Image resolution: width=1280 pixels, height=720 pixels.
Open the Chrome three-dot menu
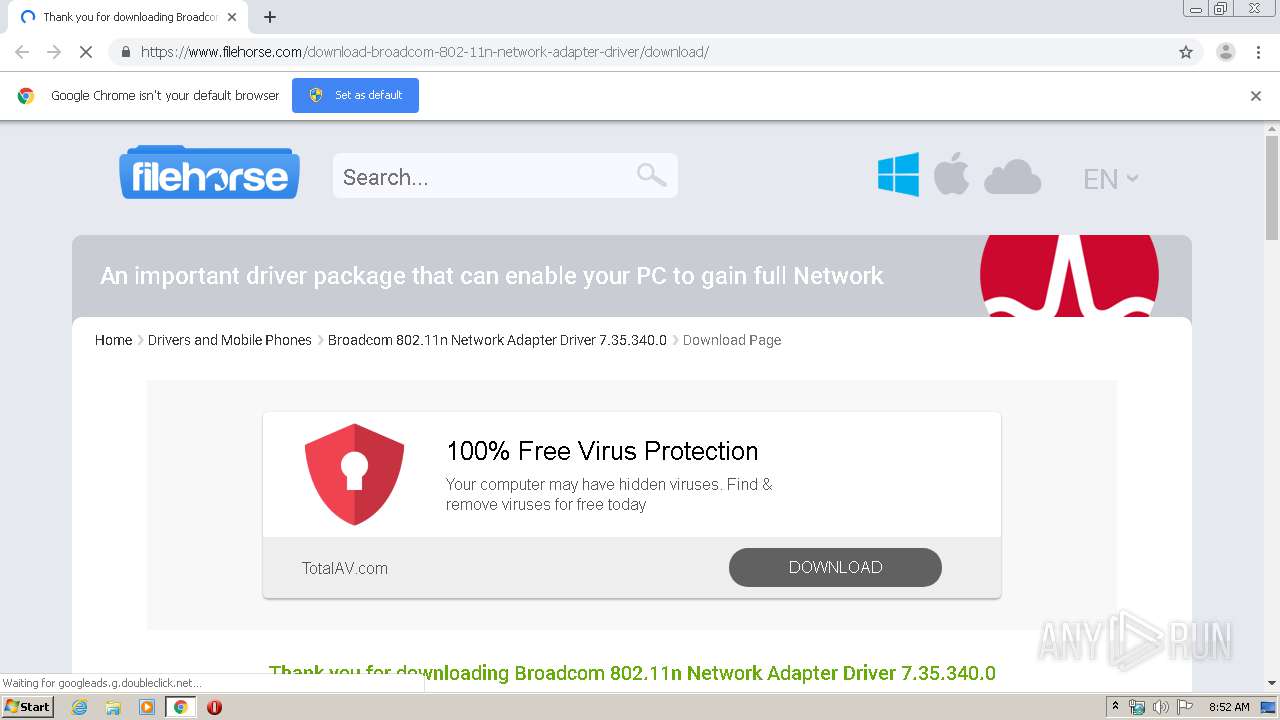pos(1258,52)
